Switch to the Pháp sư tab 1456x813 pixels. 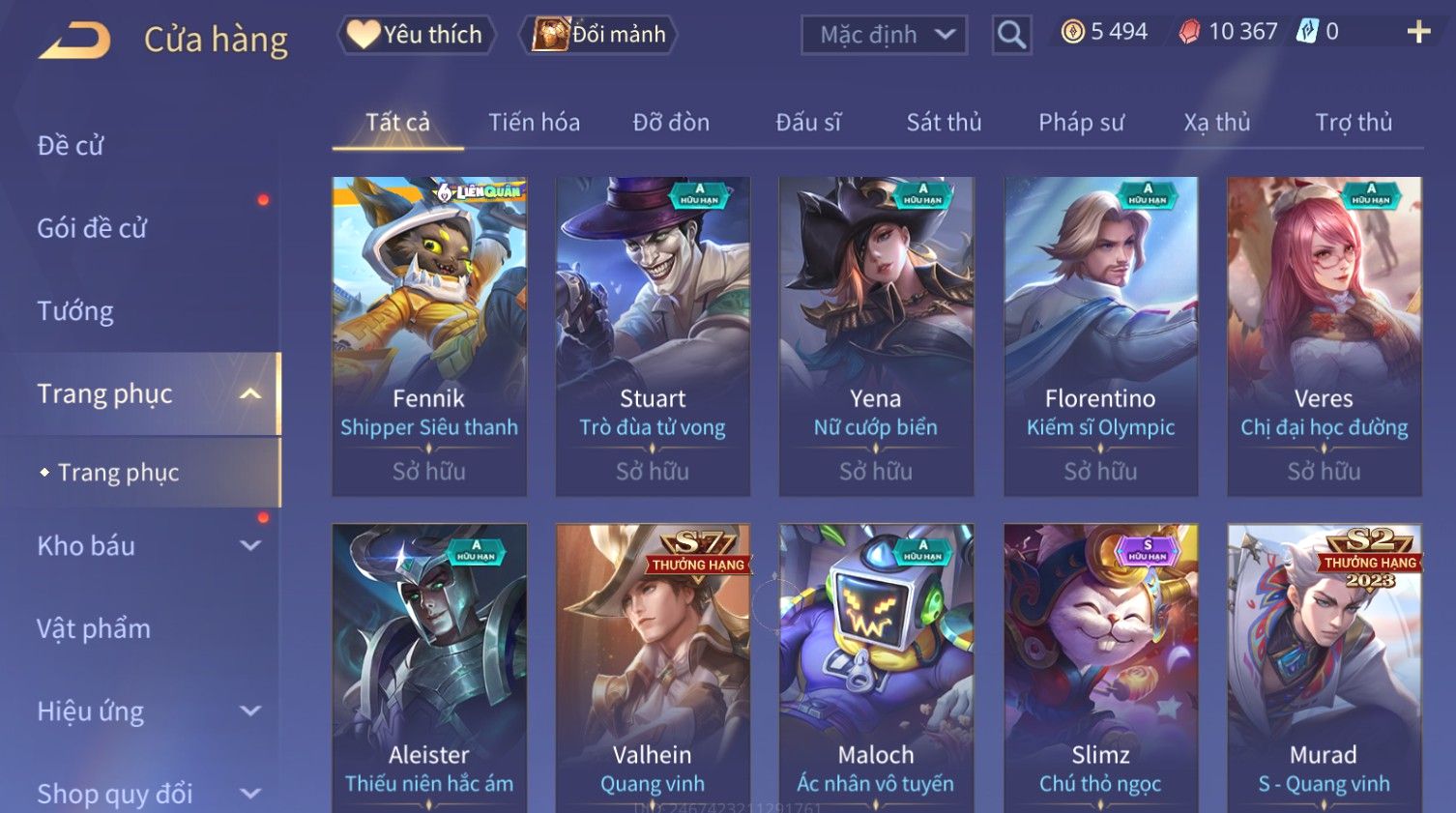pyautogui.click(x=1081, y=122)
